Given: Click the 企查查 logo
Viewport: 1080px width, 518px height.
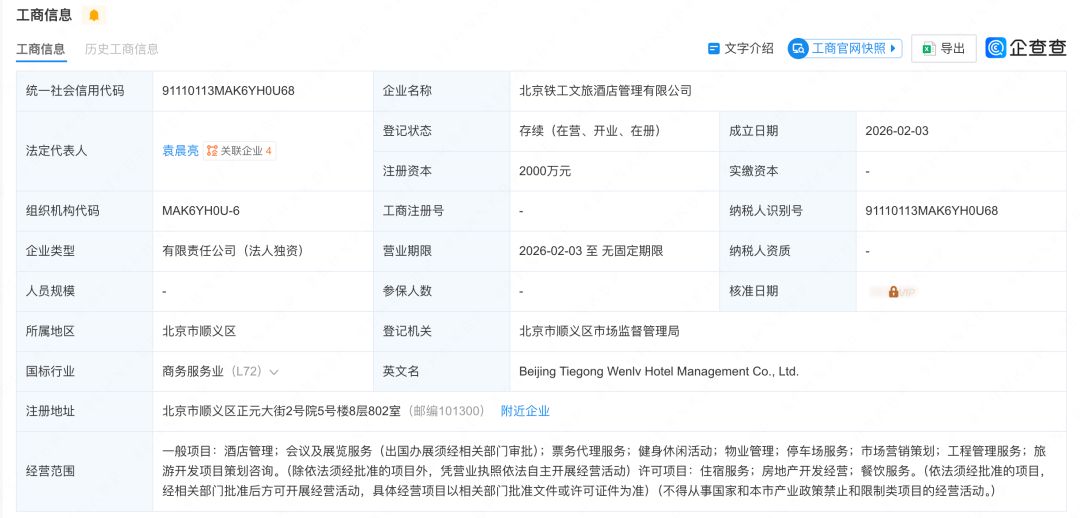Looking at the screenshot, I should (1025, 48).
